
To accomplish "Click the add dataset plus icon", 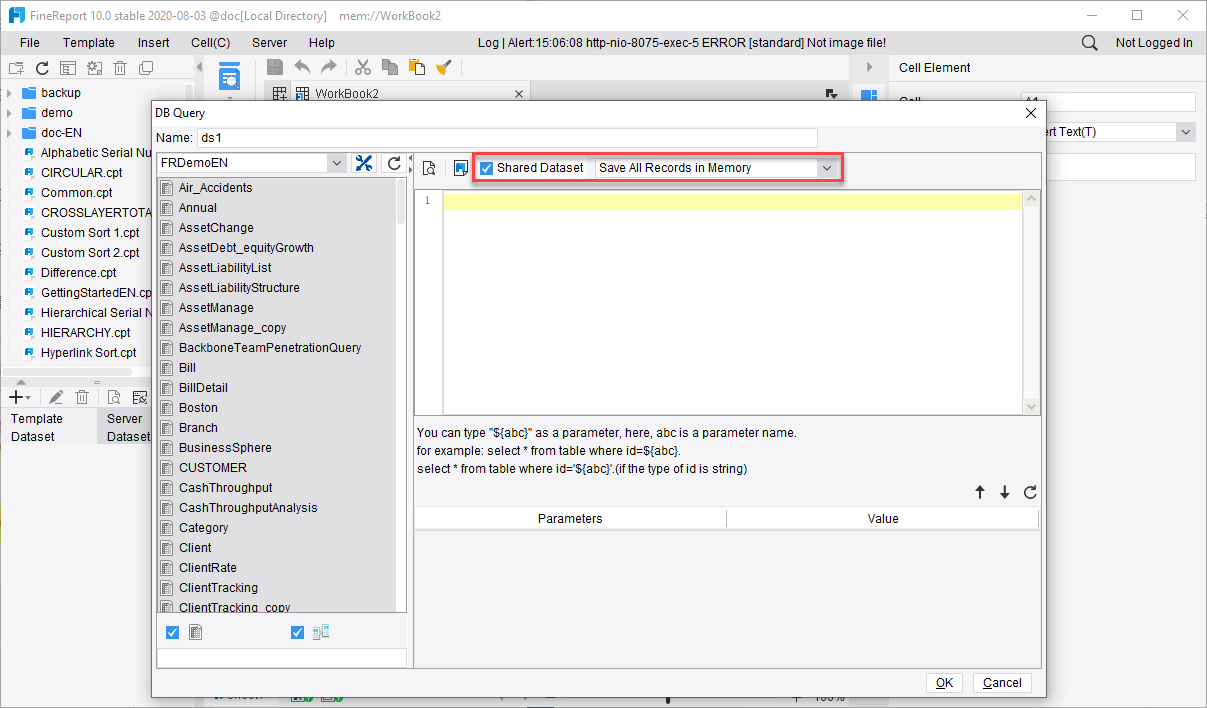I will (x=19, y=397).
